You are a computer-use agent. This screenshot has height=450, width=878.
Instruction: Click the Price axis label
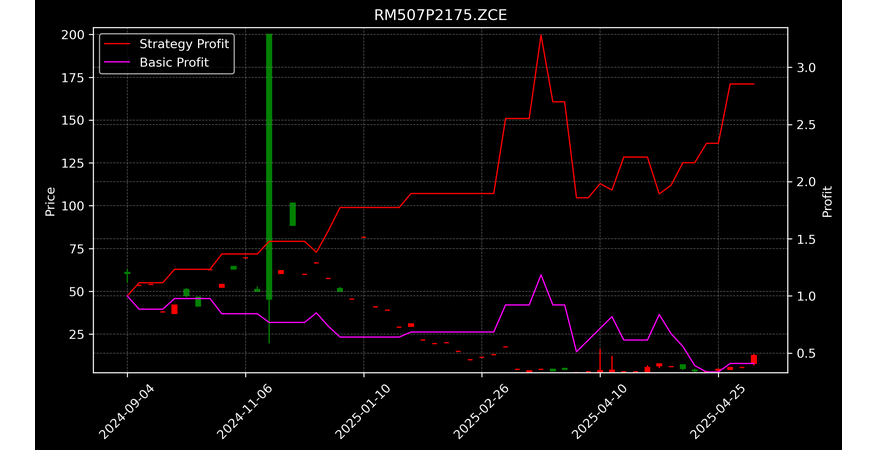coord(50,202)
